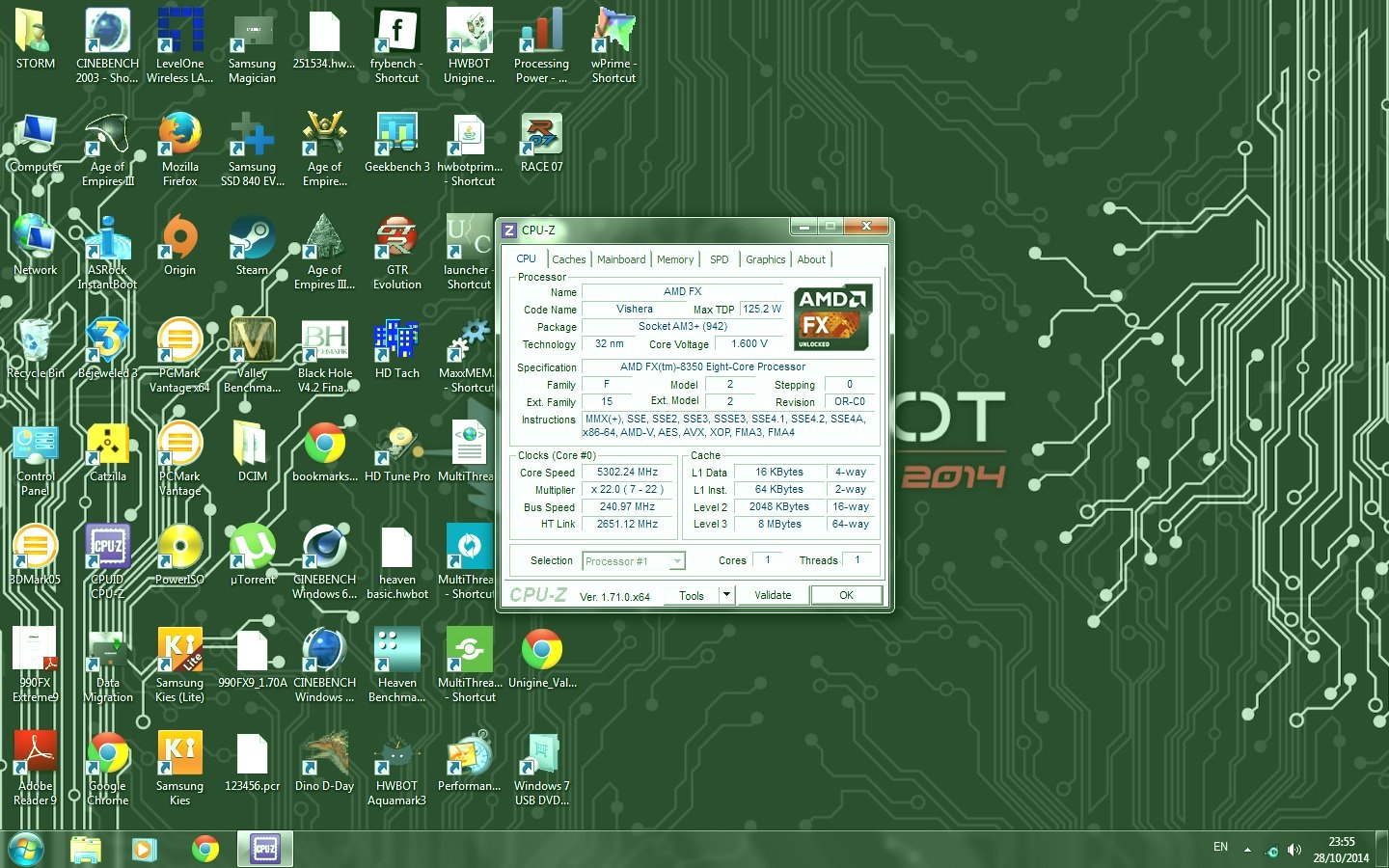This screenshot has height=868, width=1389.
Task: Open Chrome from the taskbar
Action: (204, 850)
